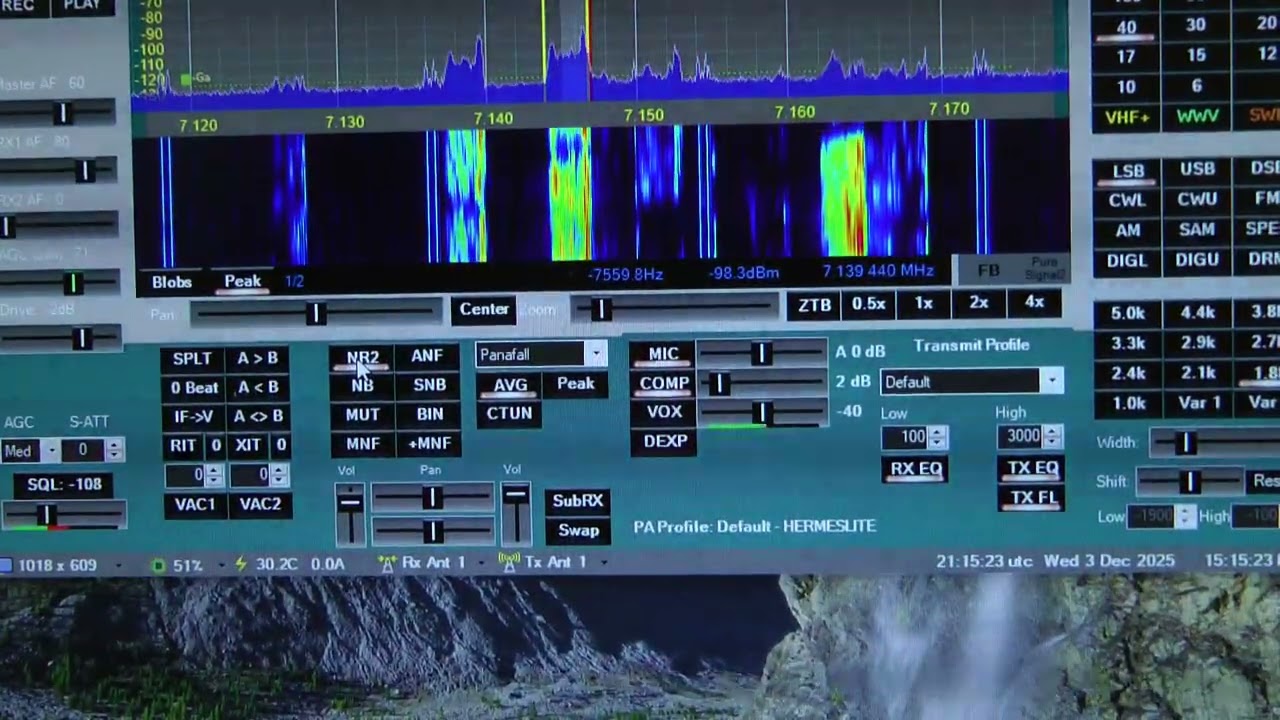Enable RIT receive incremental tuning
1280x720 pixels.
click(183, 446)
